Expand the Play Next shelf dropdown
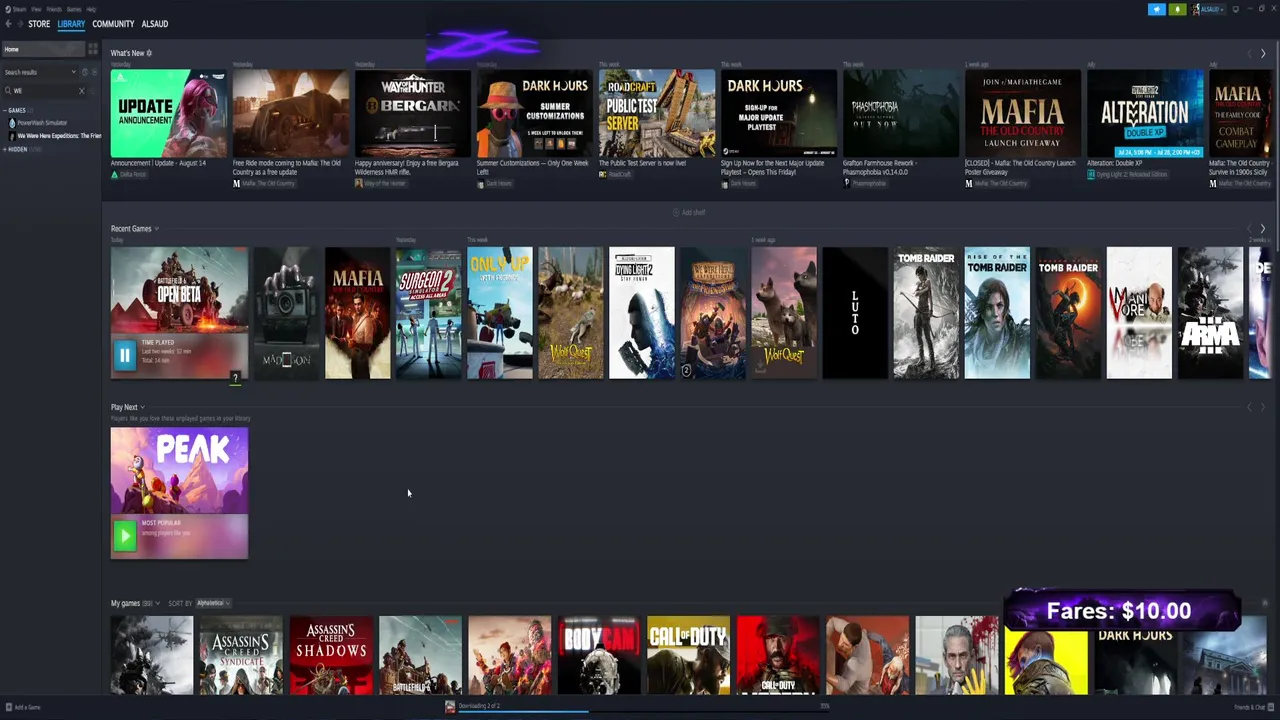 (x=142, y=408)
